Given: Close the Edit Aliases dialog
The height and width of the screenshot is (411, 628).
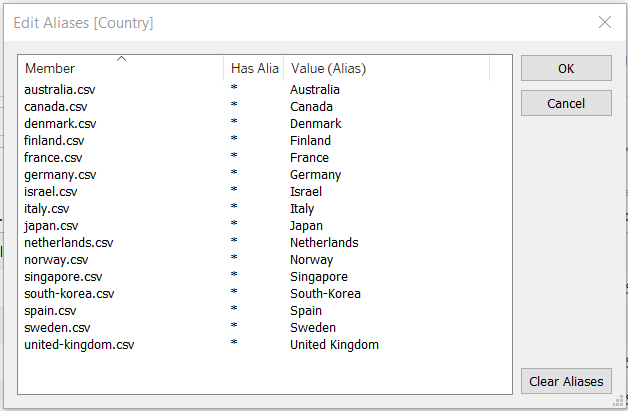Looking at the screenshot, I should (x=604, y=22).
